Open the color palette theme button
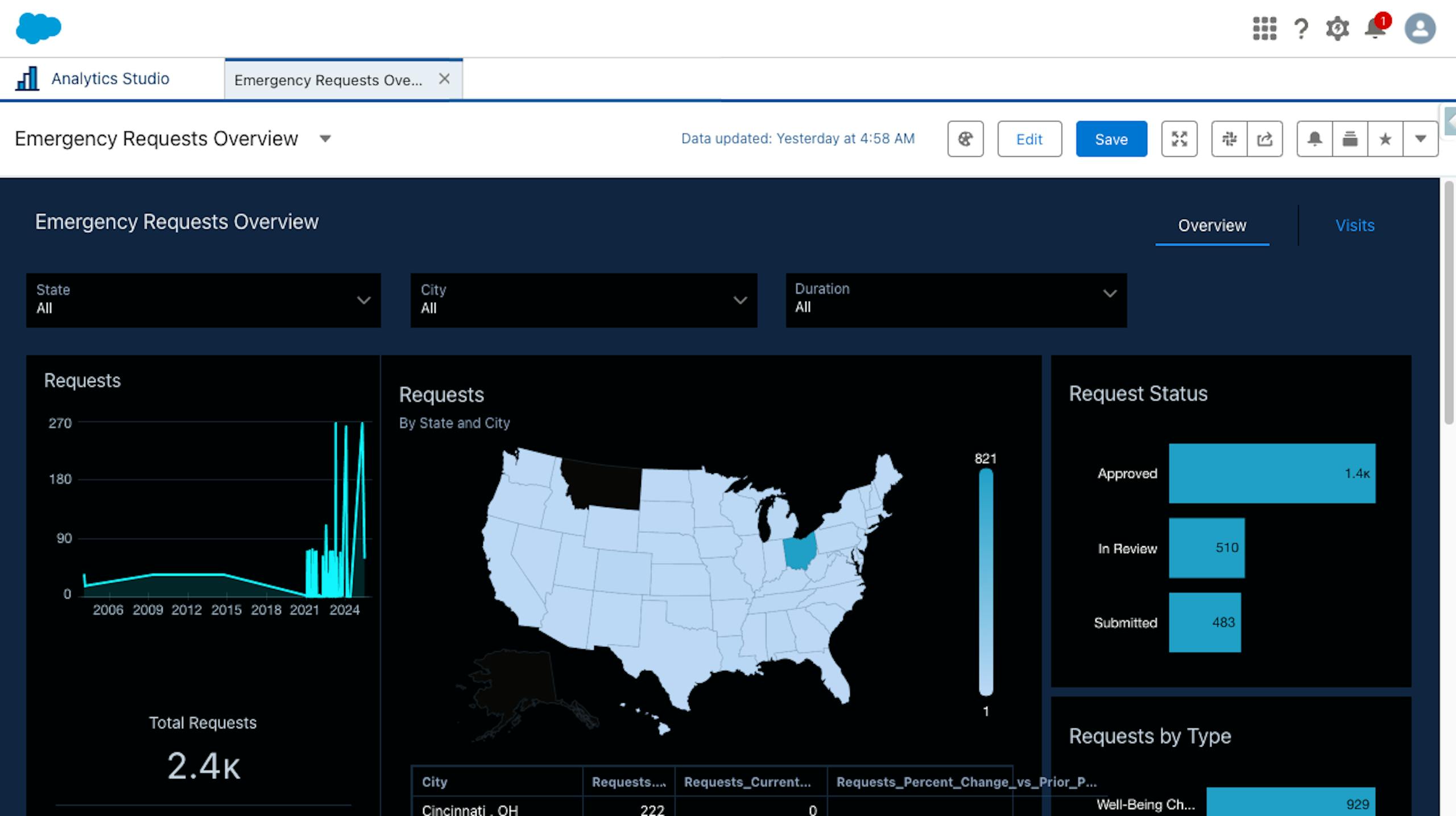Screen dimensions: 1456x816 click(965, 139)
